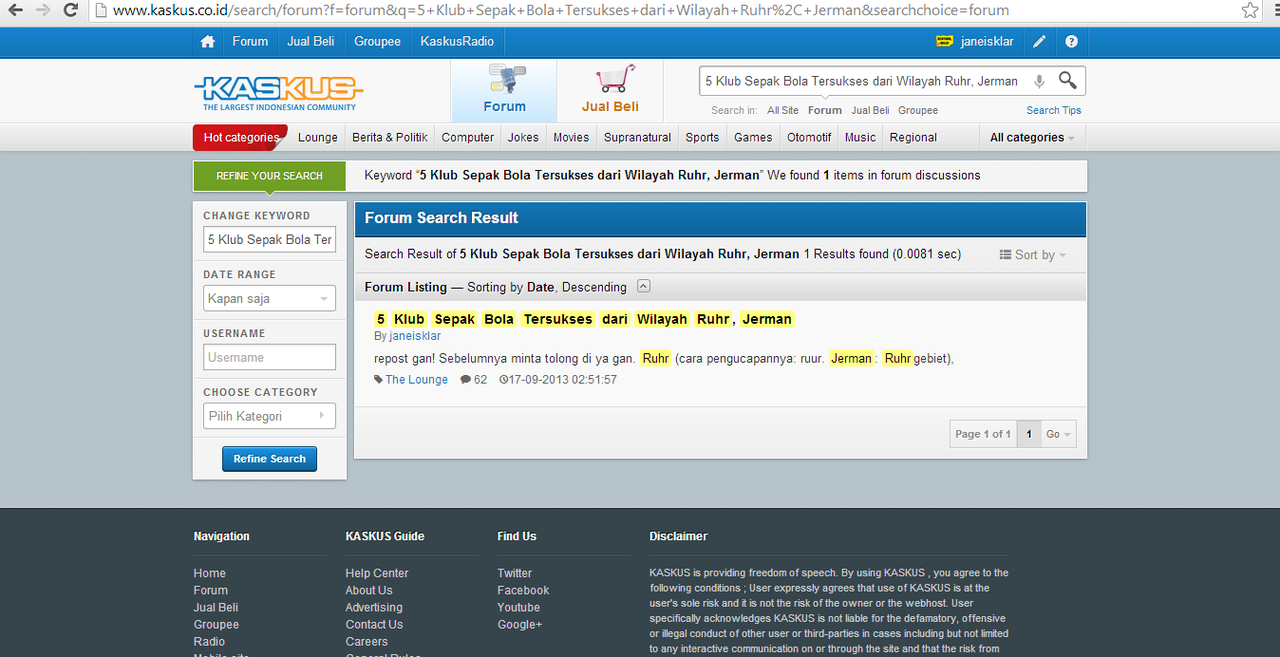Click the browser back arrow
The image size is (1280, 657).
coord(15,10)
